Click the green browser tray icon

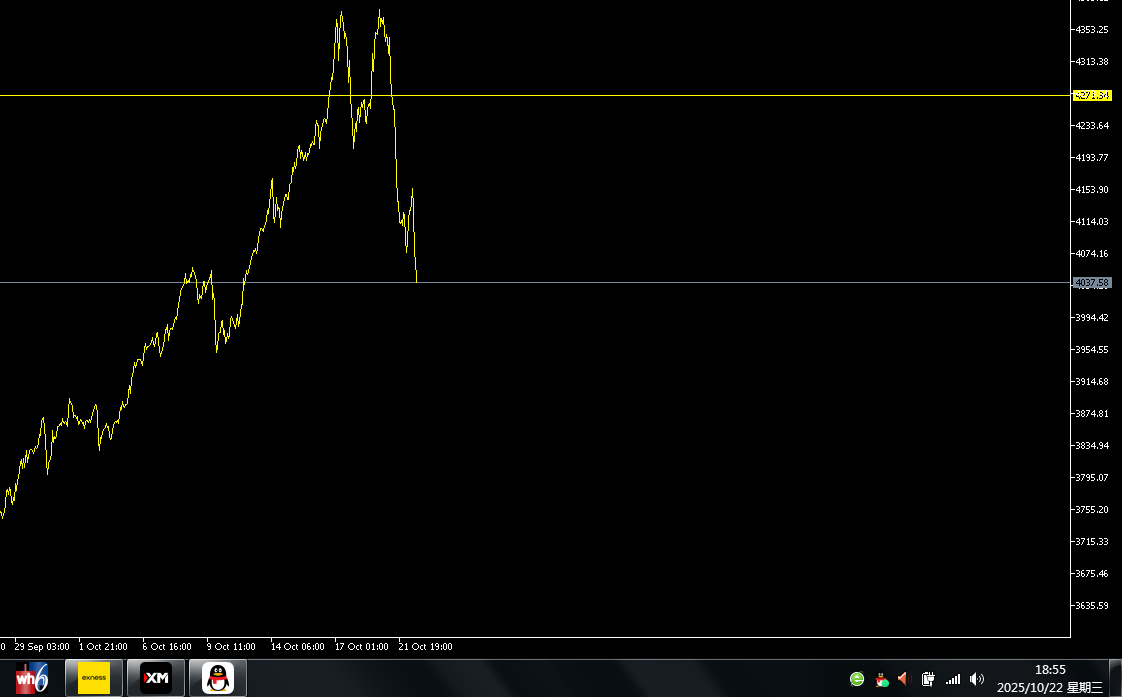[857, 679]
